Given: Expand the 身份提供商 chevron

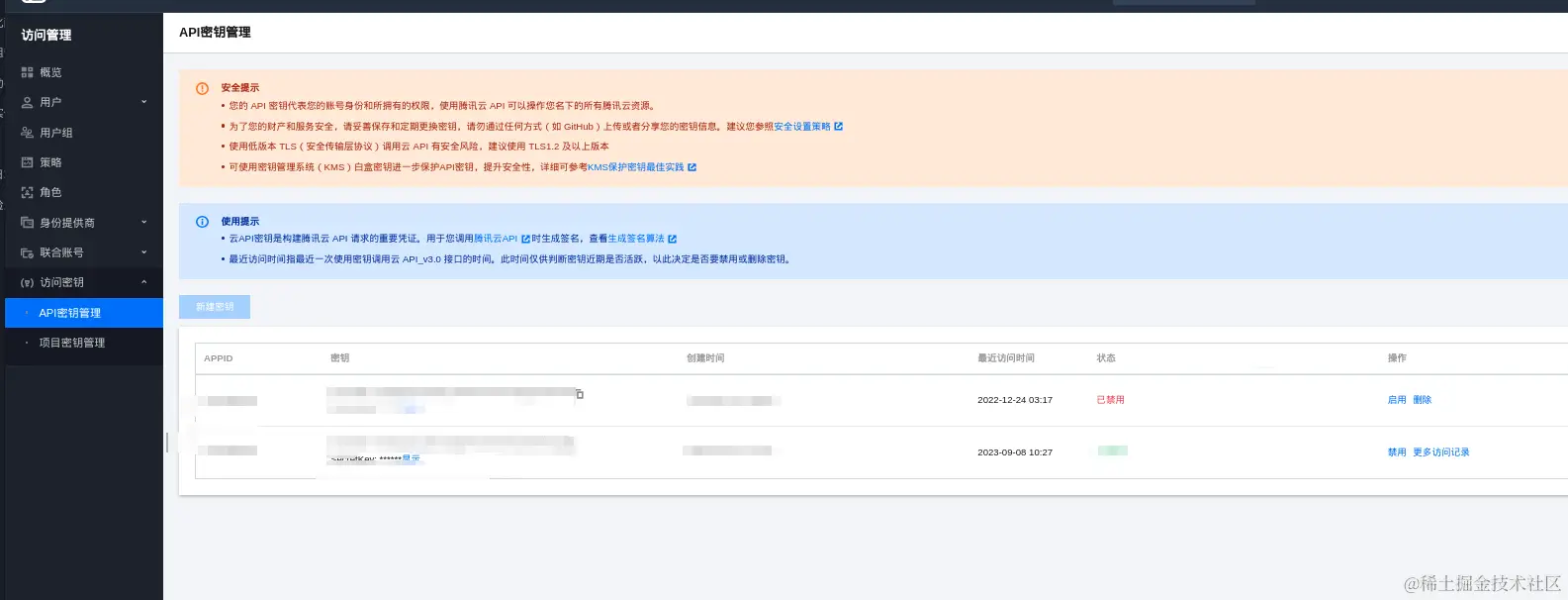Looking at the screenshot, I should tap(144, 223).
